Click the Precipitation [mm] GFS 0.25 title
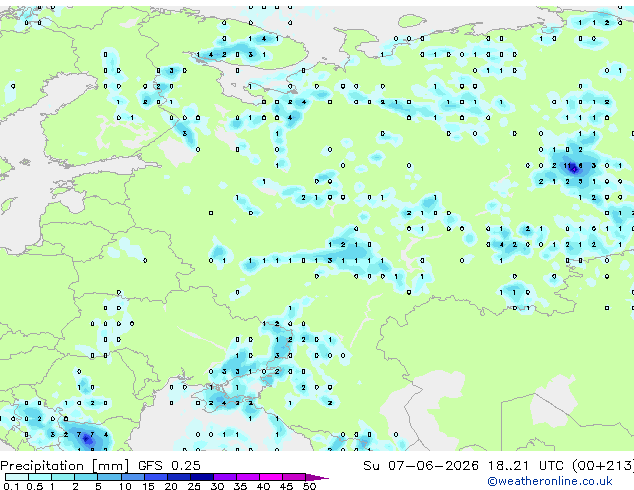634x490 pixels. point(100,466)
